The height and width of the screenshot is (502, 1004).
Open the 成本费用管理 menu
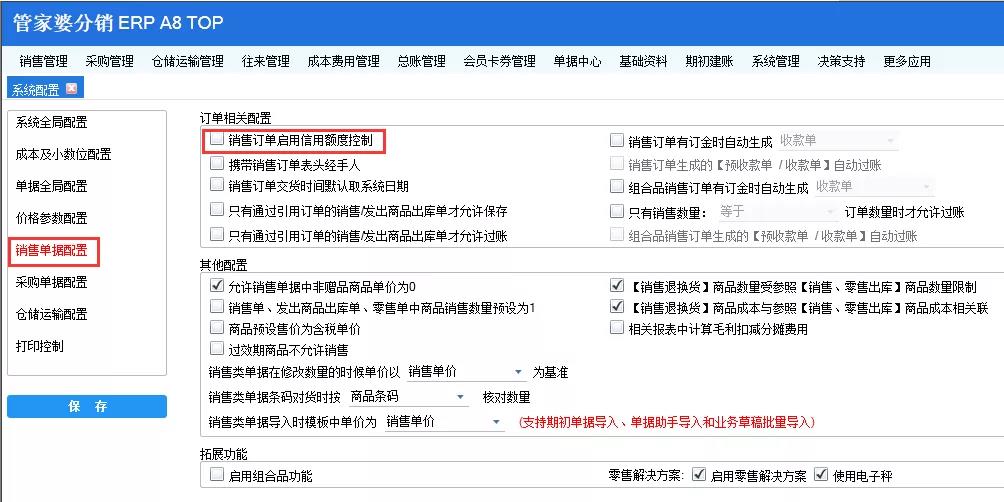344,61
